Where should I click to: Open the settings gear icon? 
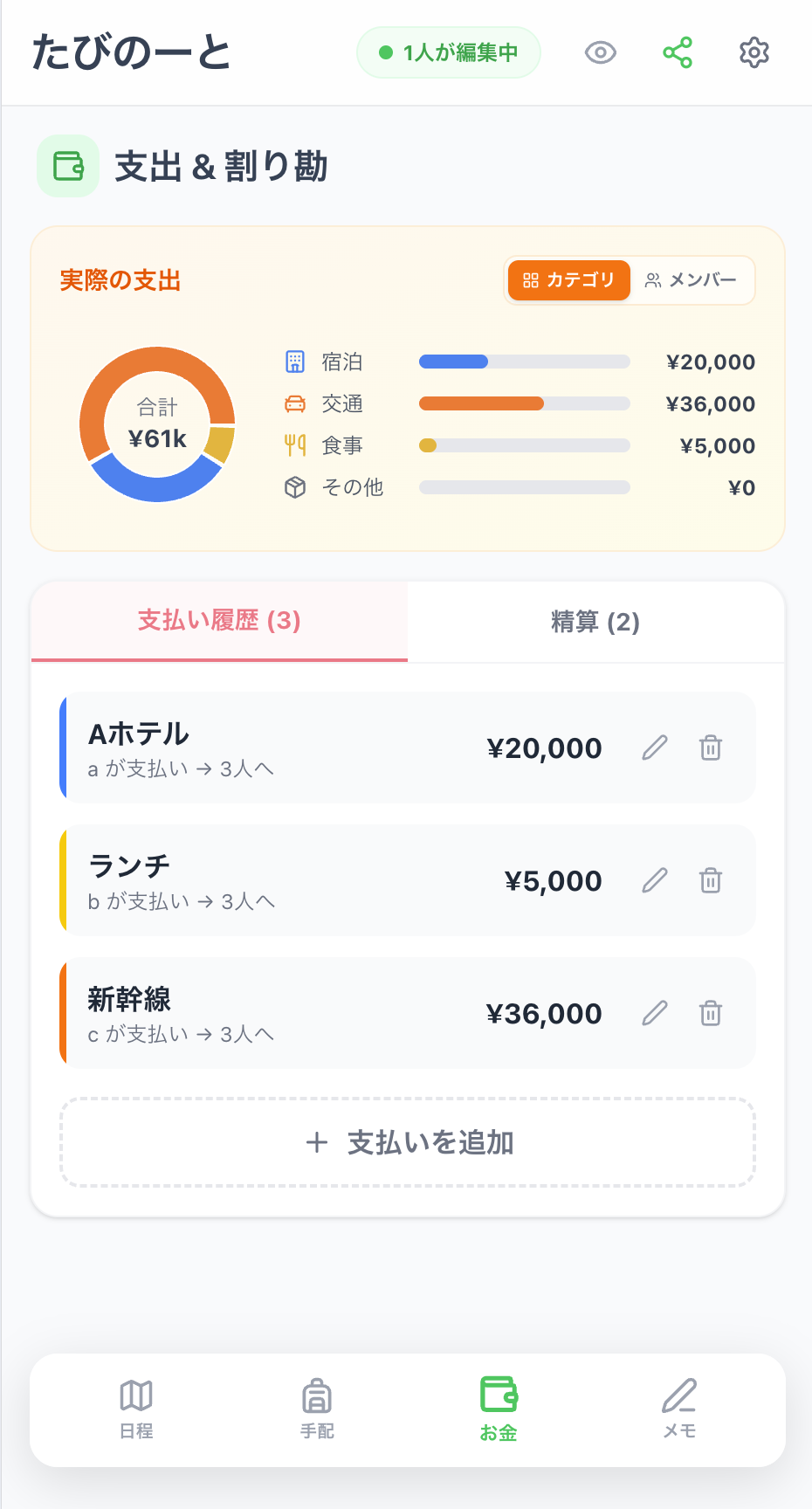(753, 52)
